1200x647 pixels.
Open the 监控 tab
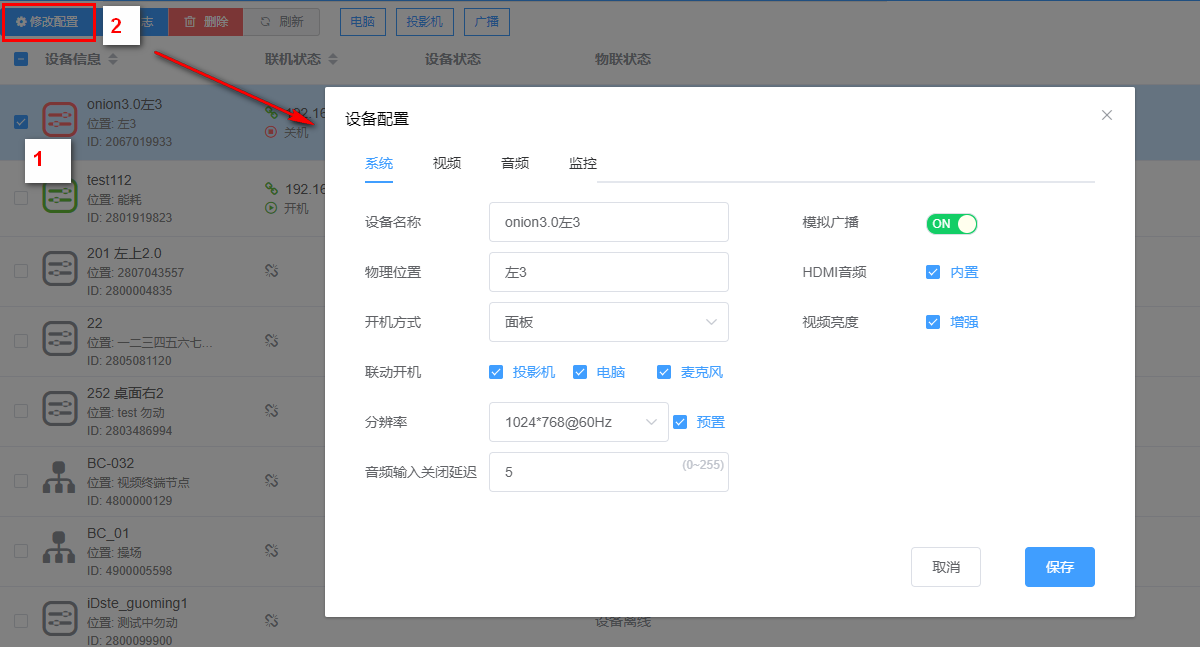coord(583,163)
